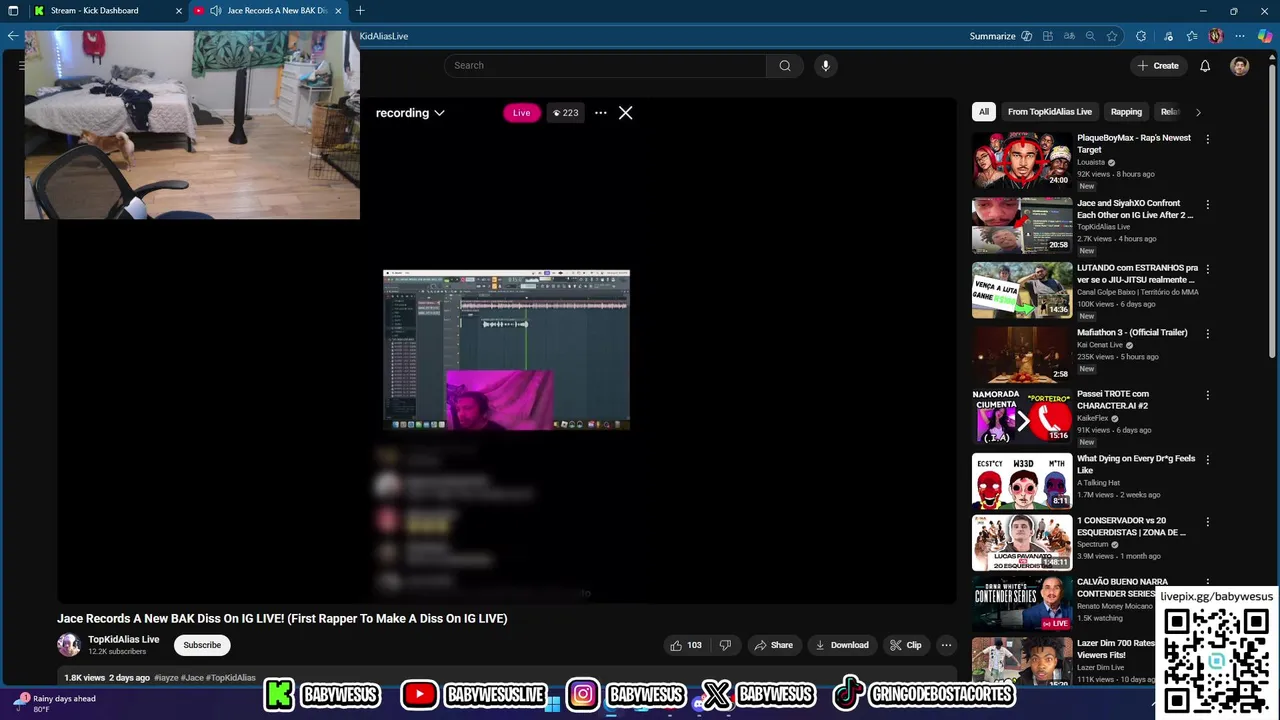
Task: Click the Clip scissors button
Action: (906, 645)
